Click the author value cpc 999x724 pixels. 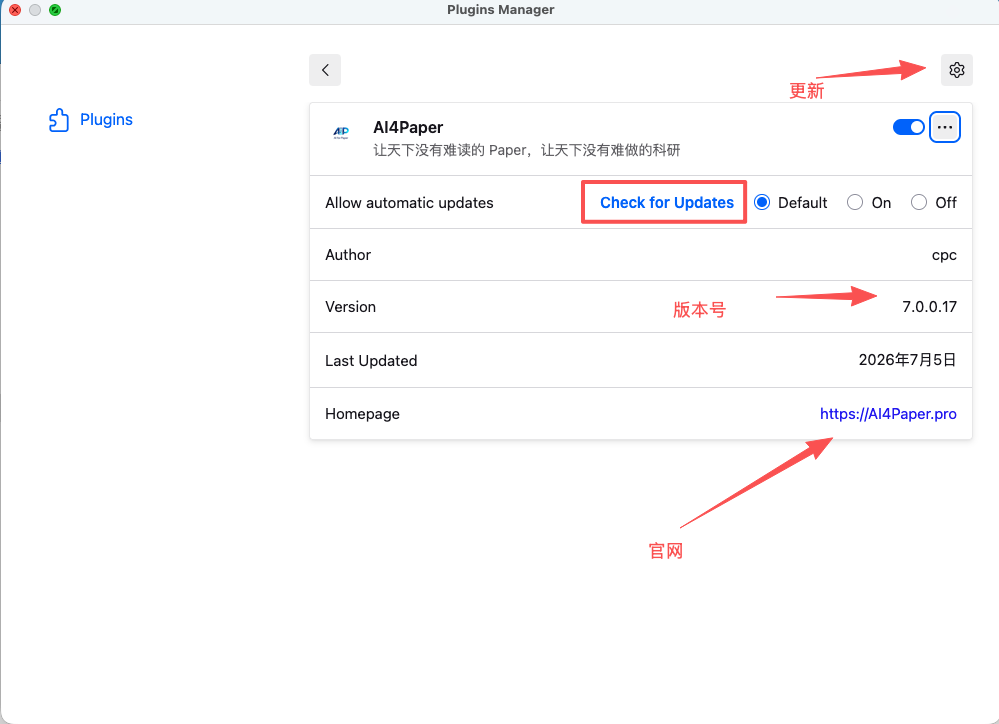[944, 255]
